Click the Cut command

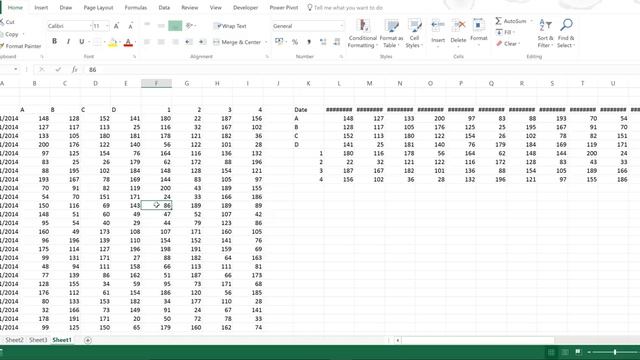click(8, 22)
